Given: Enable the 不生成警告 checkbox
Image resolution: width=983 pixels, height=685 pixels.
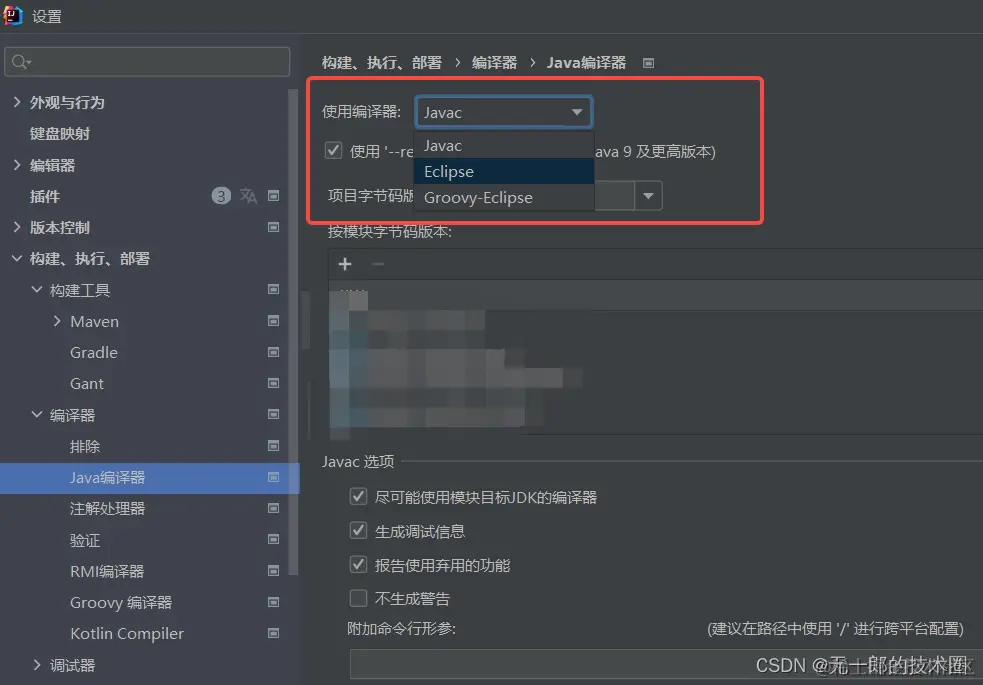Looking at the screenshot, I should tap(358, 599).
